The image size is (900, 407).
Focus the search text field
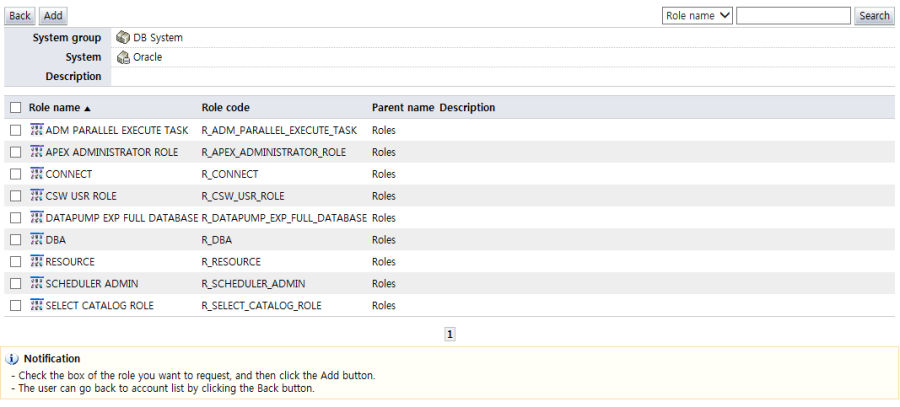[793, 16]
